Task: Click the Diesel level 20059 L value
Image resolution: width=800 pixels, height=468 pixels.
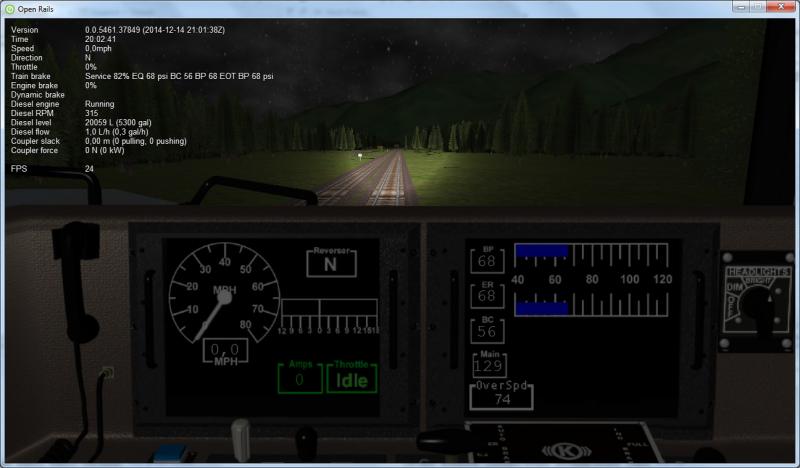Action: tap(118, 122)
